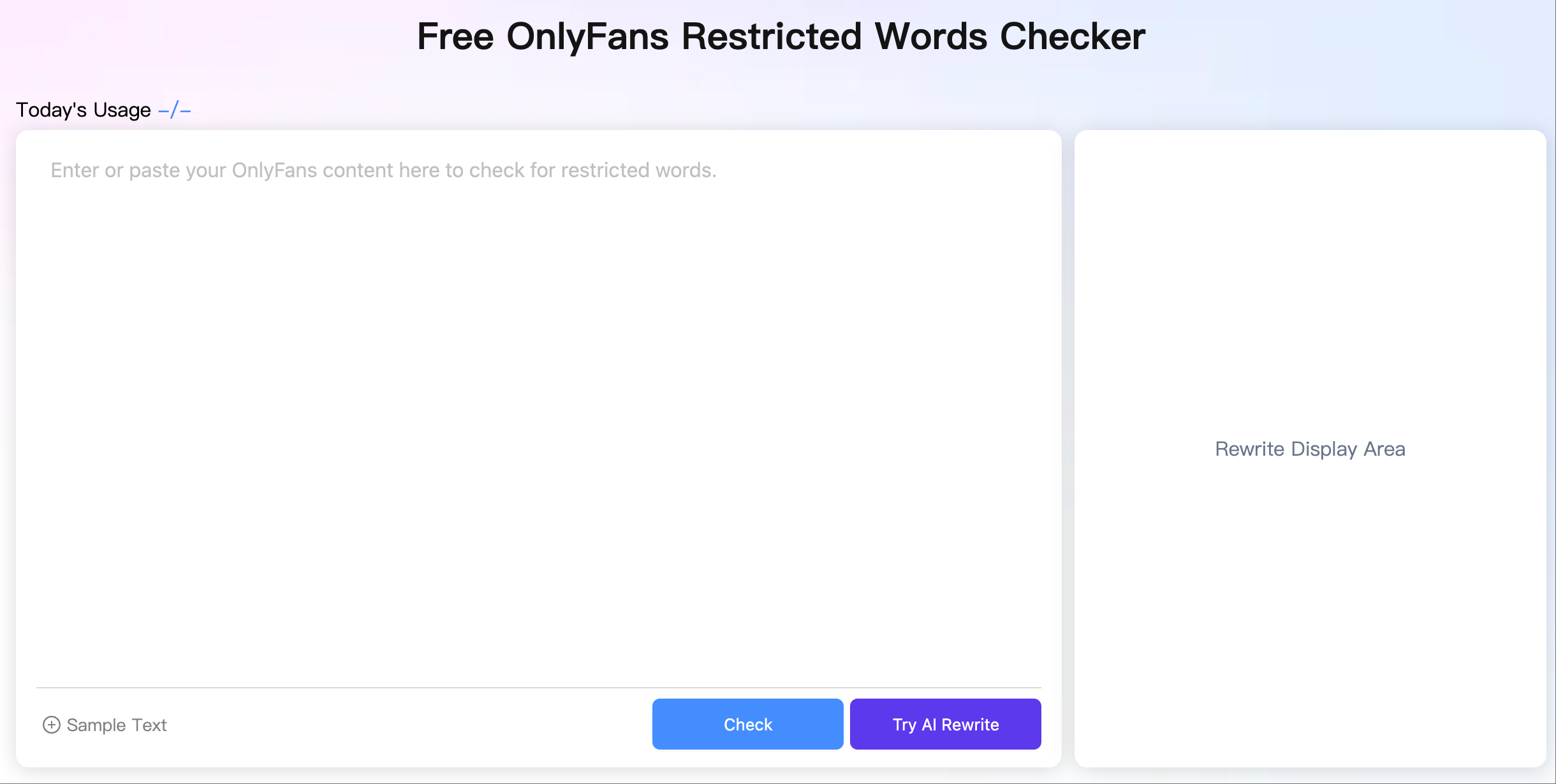
Task: Click the word 'Area' in the display panel
Action: 1384,449
